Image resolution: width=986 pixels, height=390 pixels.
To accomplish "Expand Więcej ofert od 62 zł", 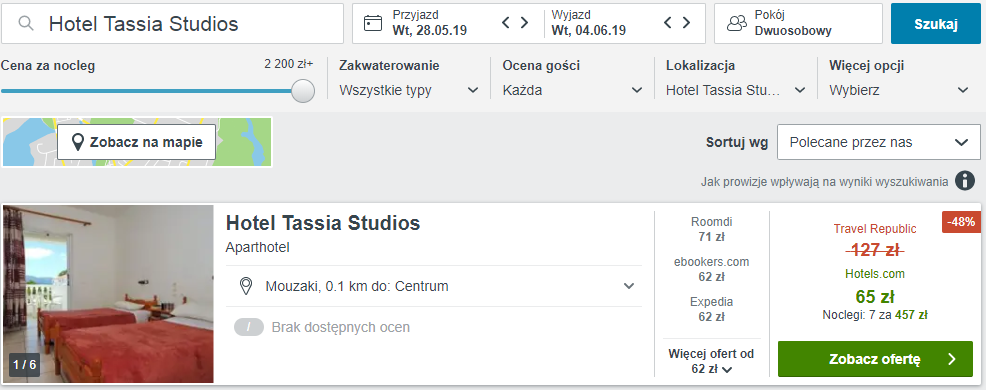I will click(x=712, y=361).
